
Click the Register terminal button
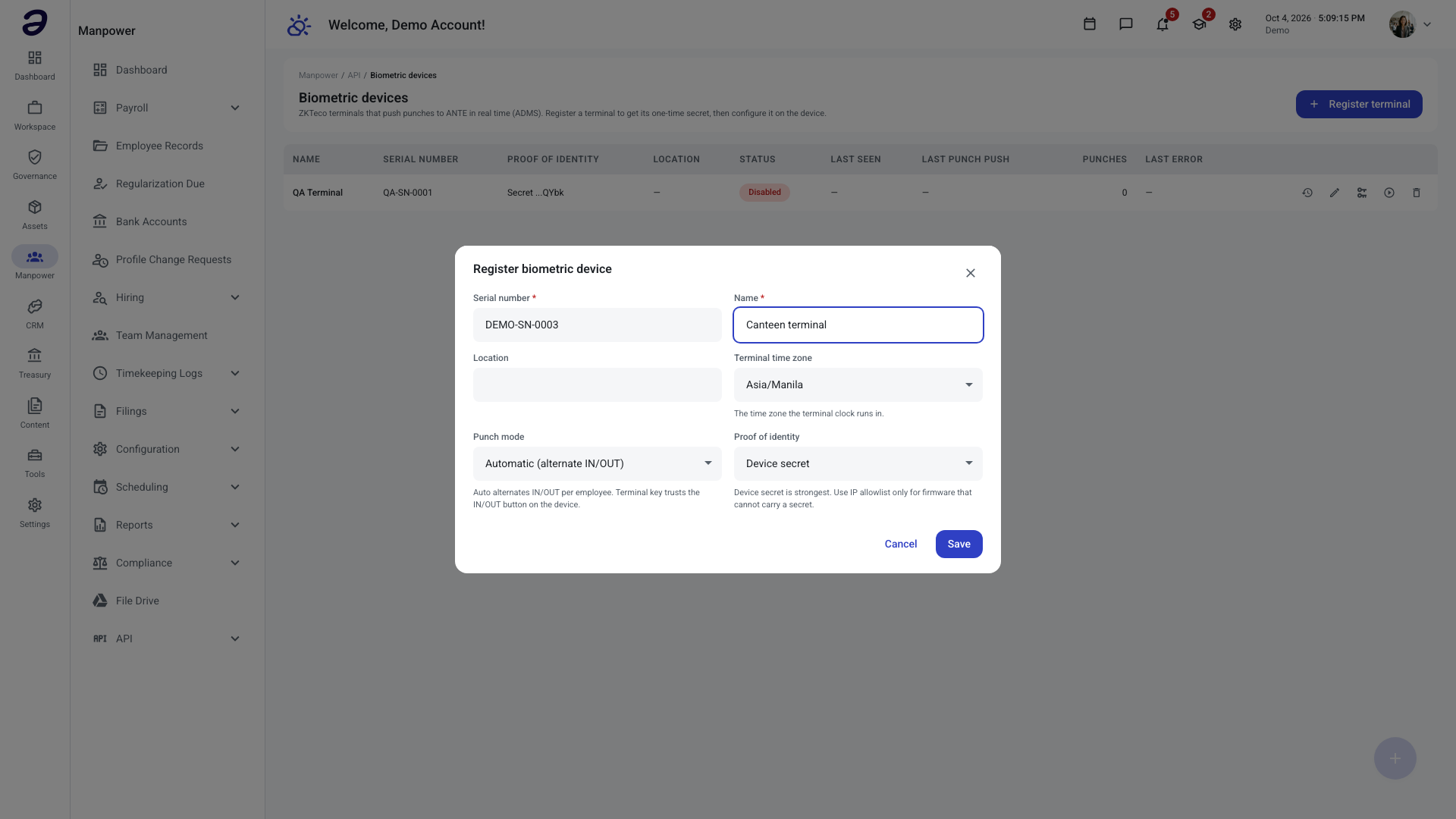tap(1359, 105)
